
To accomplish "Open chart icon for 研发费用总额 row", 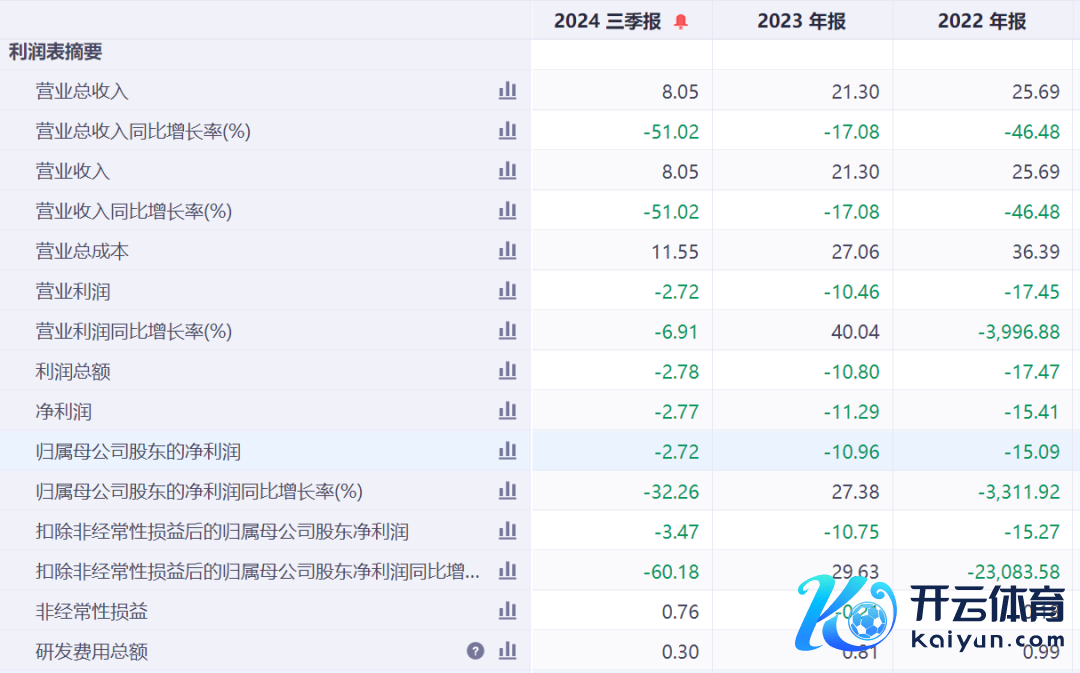I will point(508,651).
